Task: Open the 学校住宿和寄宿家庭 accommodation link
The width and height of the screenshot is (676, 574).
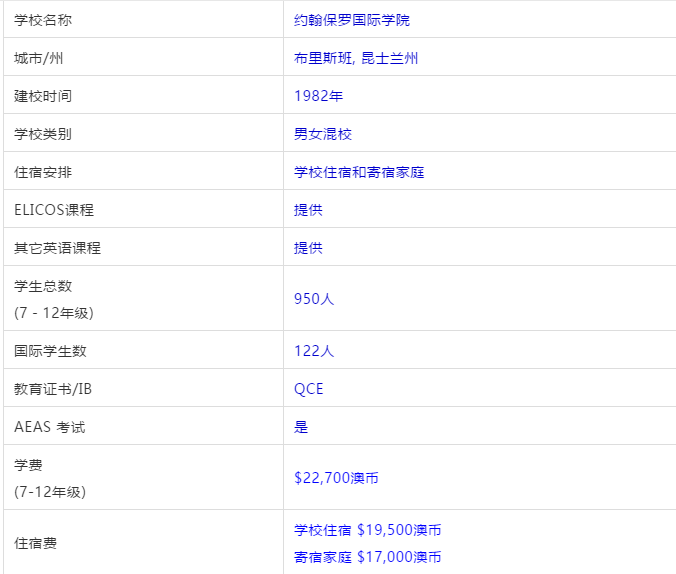Action: pos(359,172)
